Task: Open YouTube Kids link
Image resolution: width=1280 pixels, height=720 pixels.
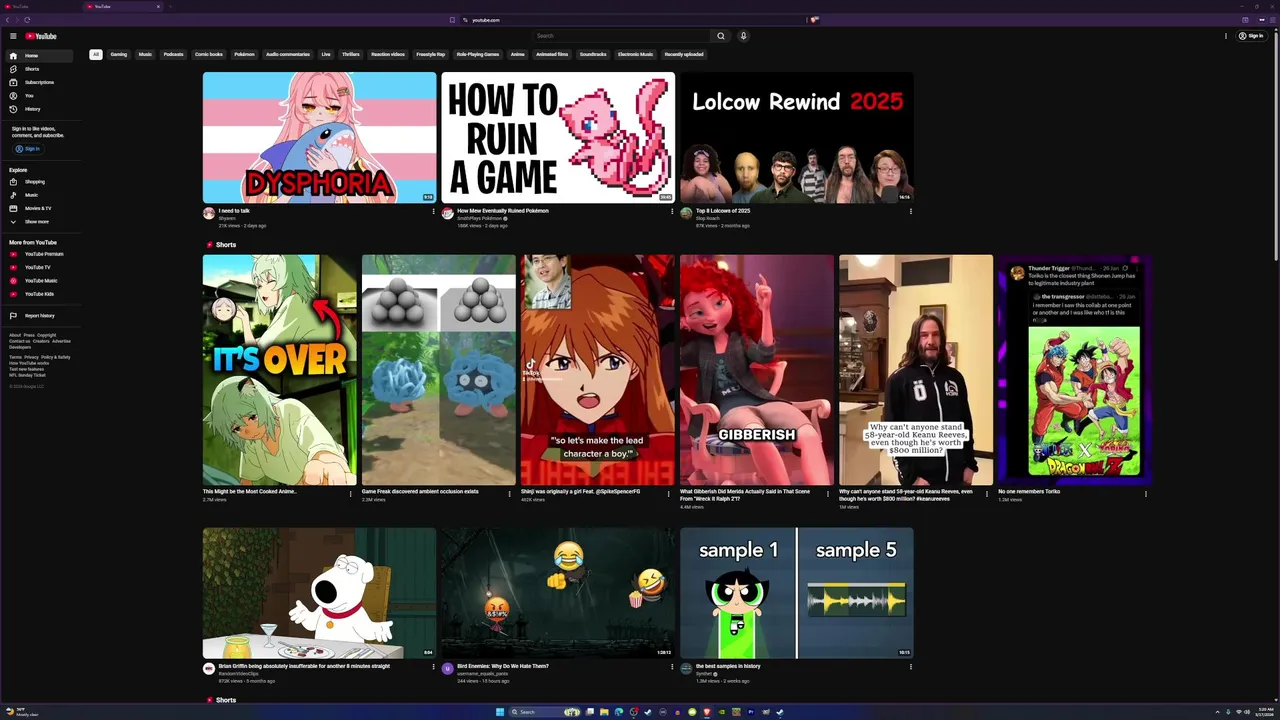Action: coord(38,294)
